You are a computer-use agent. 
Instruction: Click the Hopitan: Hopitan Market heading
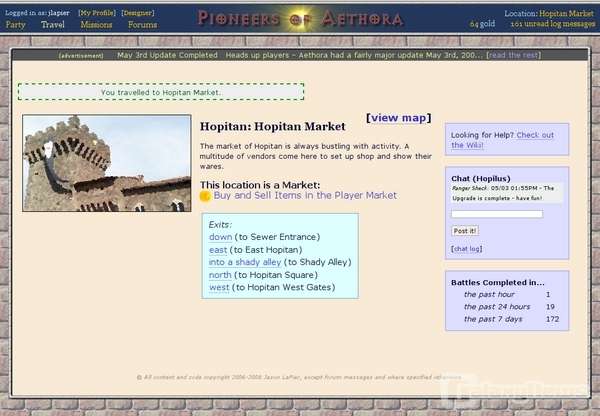272,127
